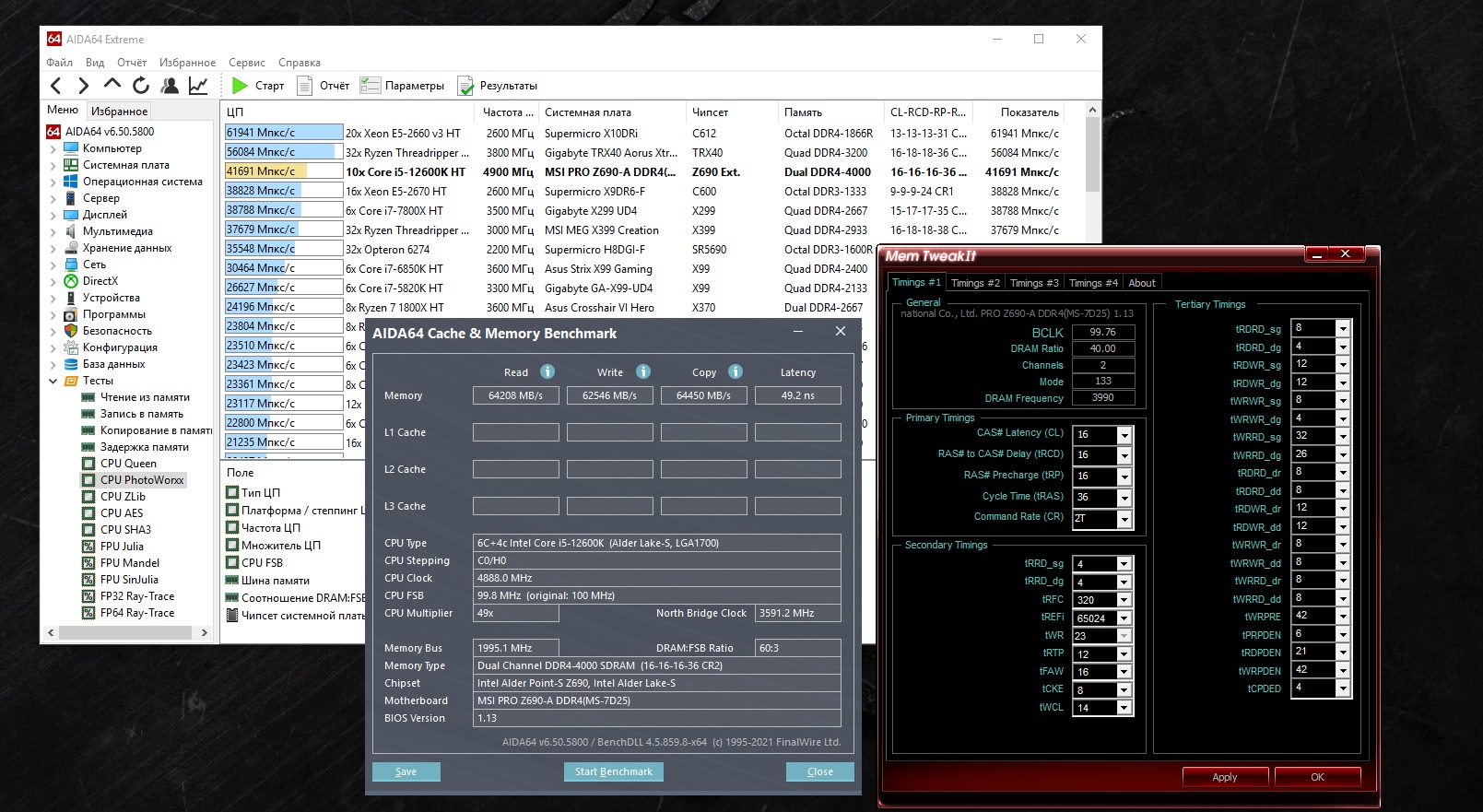Open the tRFC dropdown arrow
This screenshot has height=812, width=1483.
pos(1124,600)
